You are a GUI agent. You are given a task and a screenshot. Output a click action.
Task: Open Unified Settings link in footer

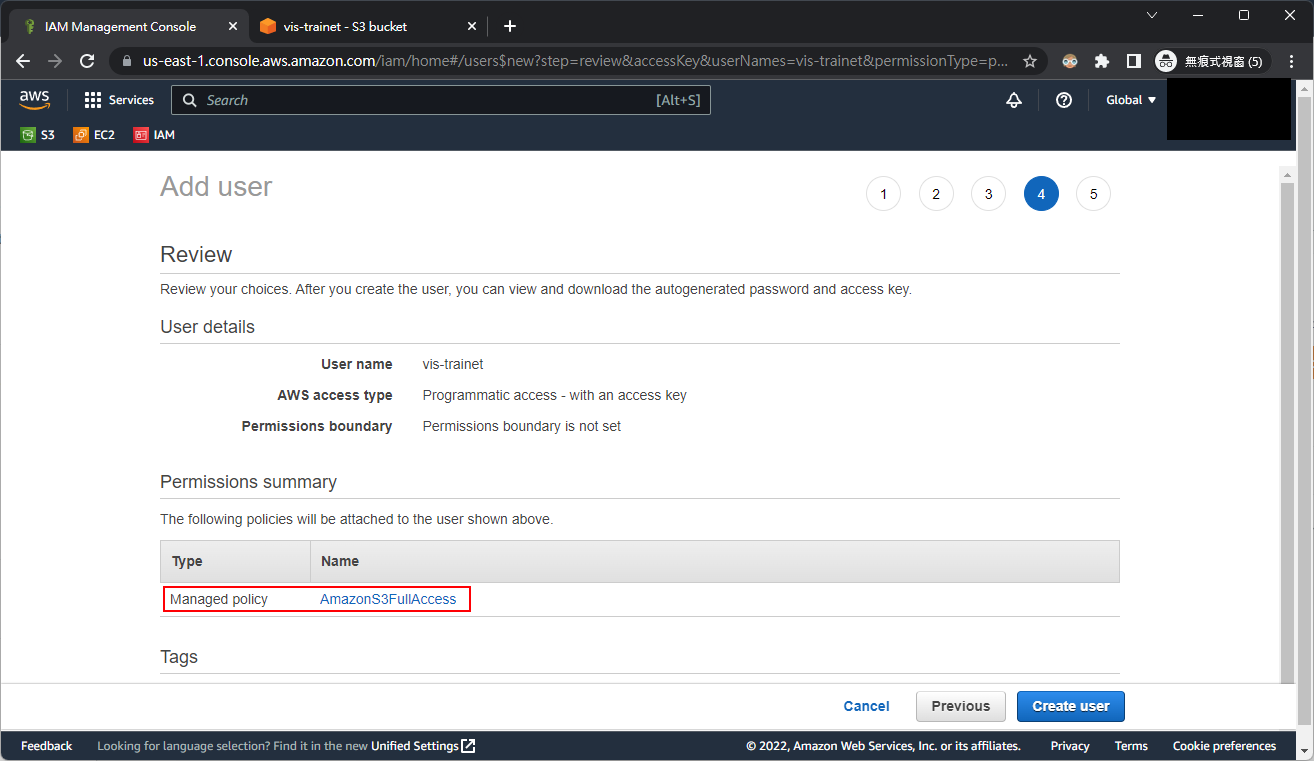coord(423,746)
